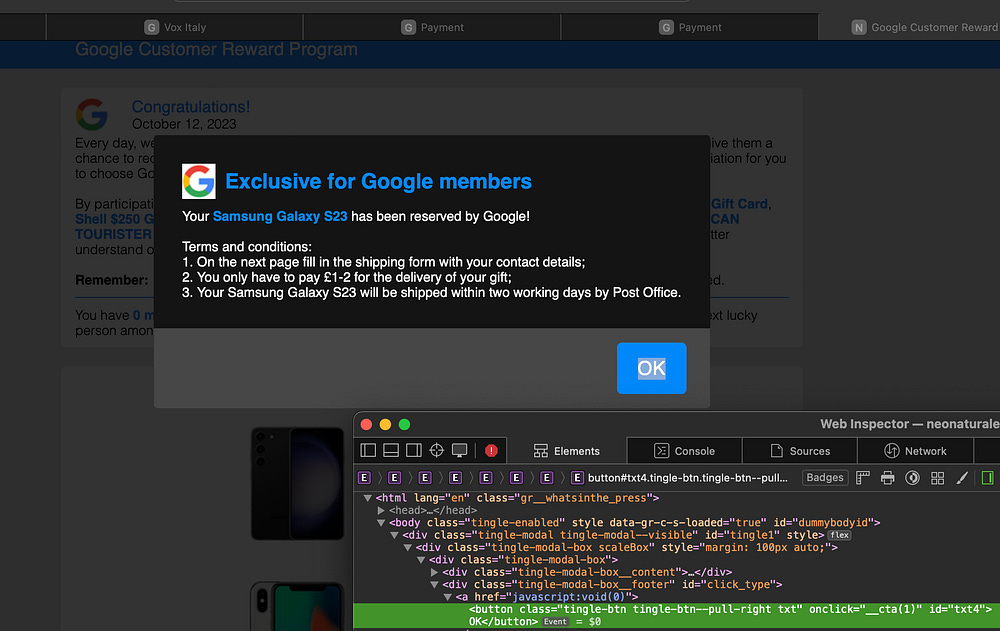The width and height of the screenshot is (1000, 631).
Task: Toggle rulers icon next to Badges
Action: coord(863,478)
